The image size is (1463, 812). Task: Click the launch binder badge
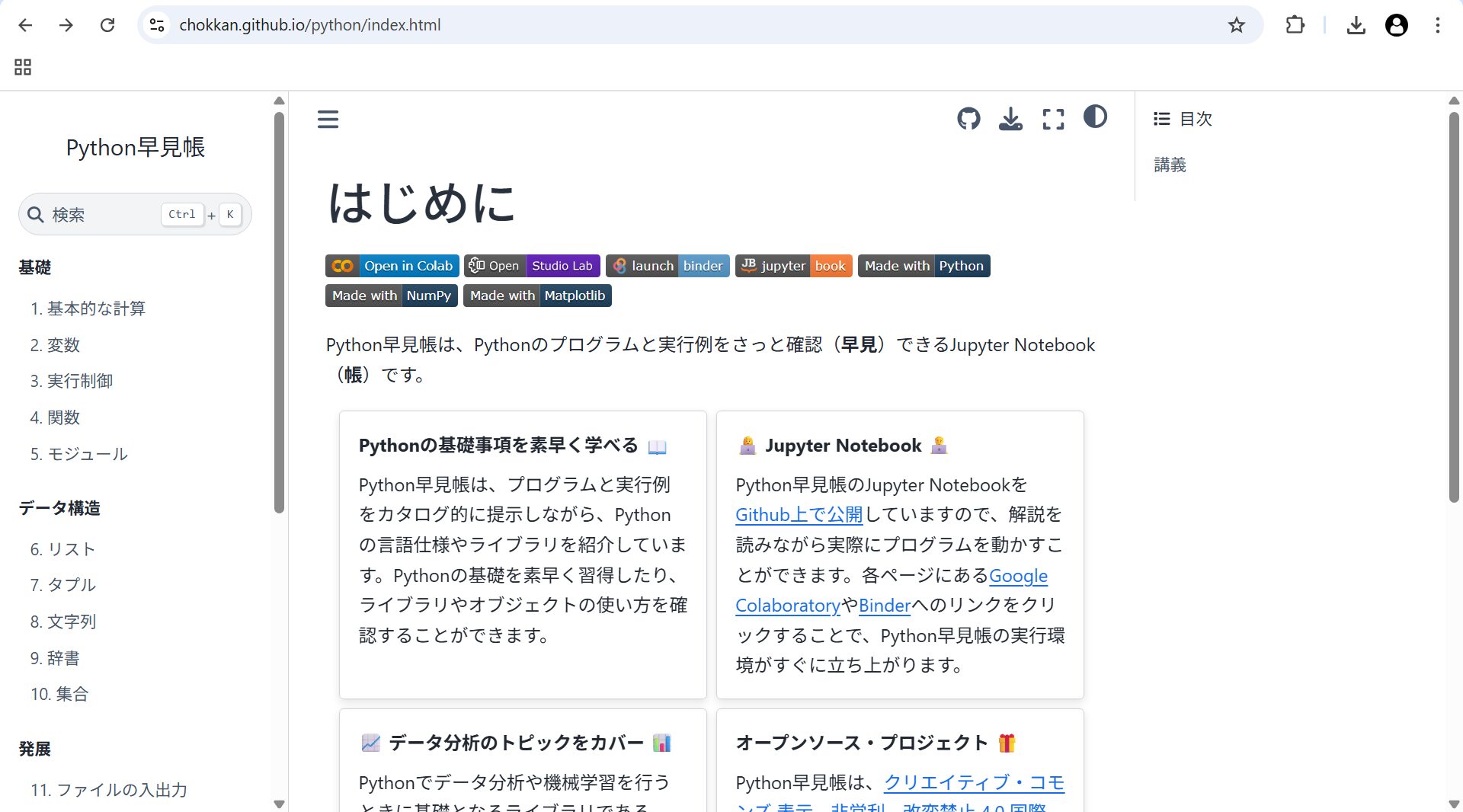(x=667, y=266)
